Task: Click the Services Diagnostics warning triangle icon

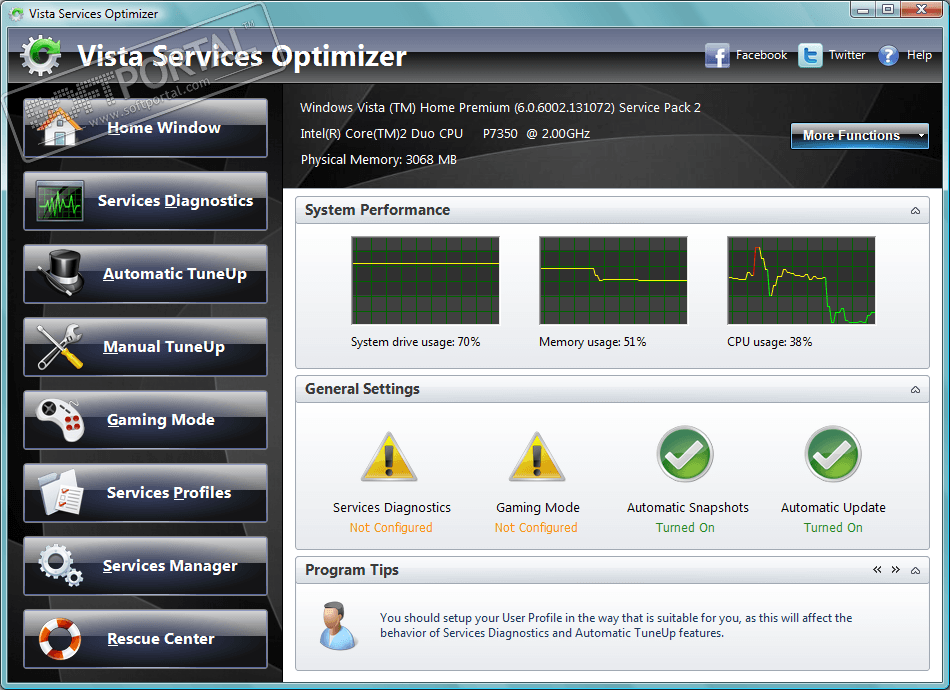Action: click(x=389, y=457)
